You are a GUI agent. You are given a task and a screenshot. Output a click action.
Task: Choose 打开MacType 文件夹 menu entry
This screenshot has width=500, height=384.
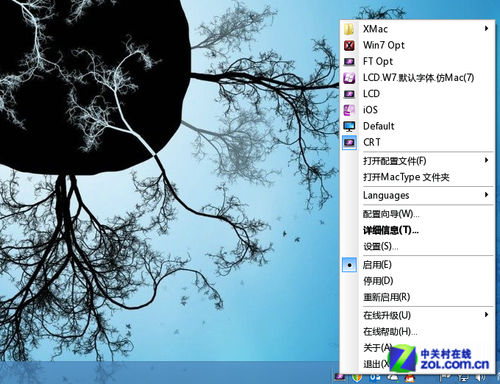[x=417, y=177]
